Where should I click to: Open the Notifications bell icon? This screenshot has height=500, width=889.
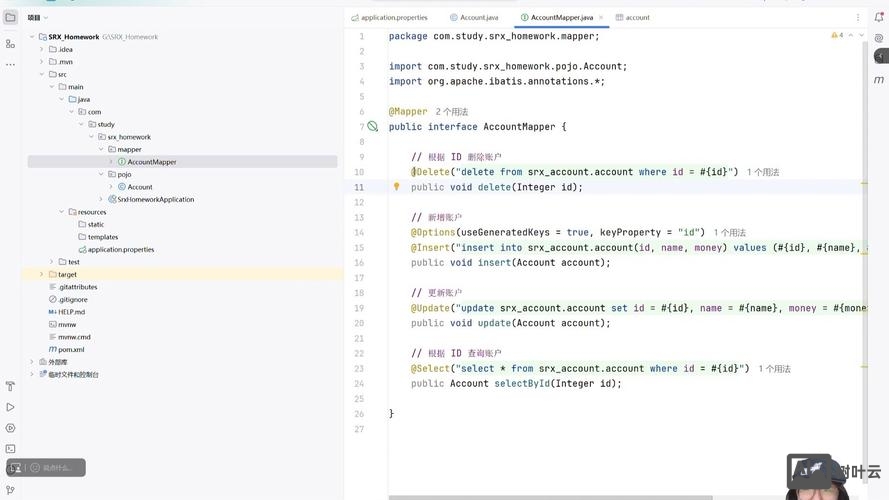(879, 17)
